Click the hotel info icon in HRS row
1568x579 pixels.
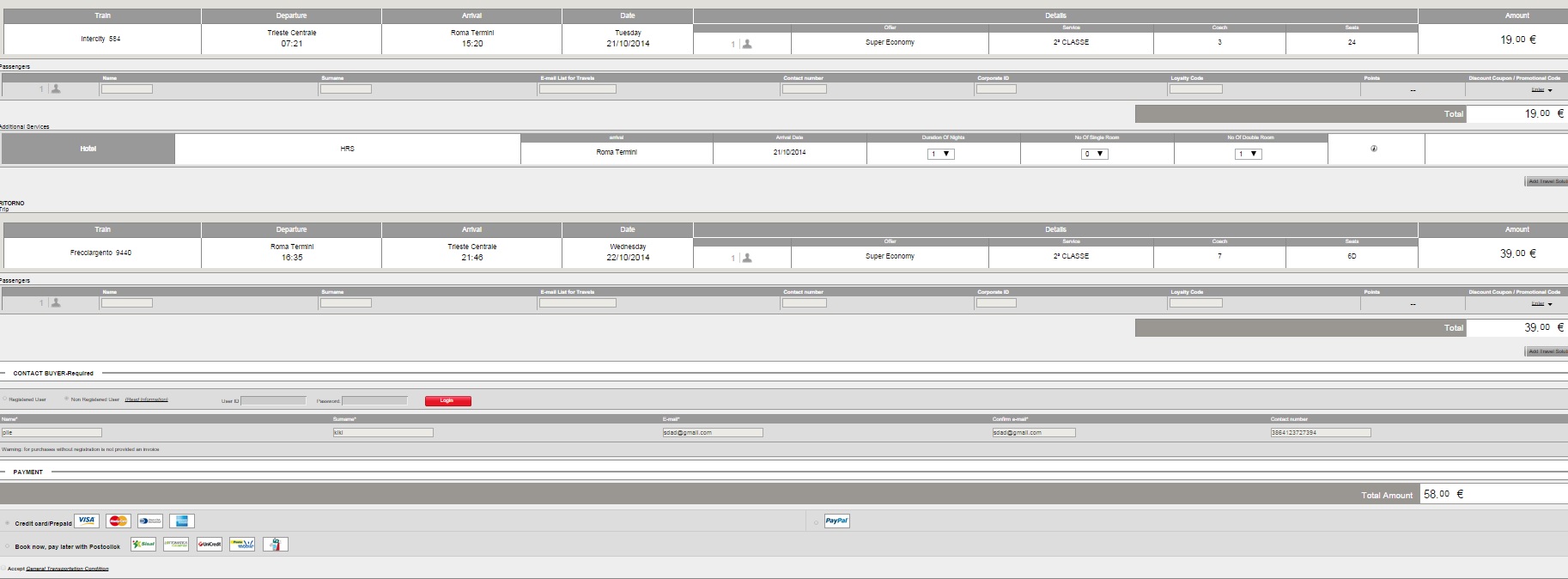click(x=1374, y=149)
